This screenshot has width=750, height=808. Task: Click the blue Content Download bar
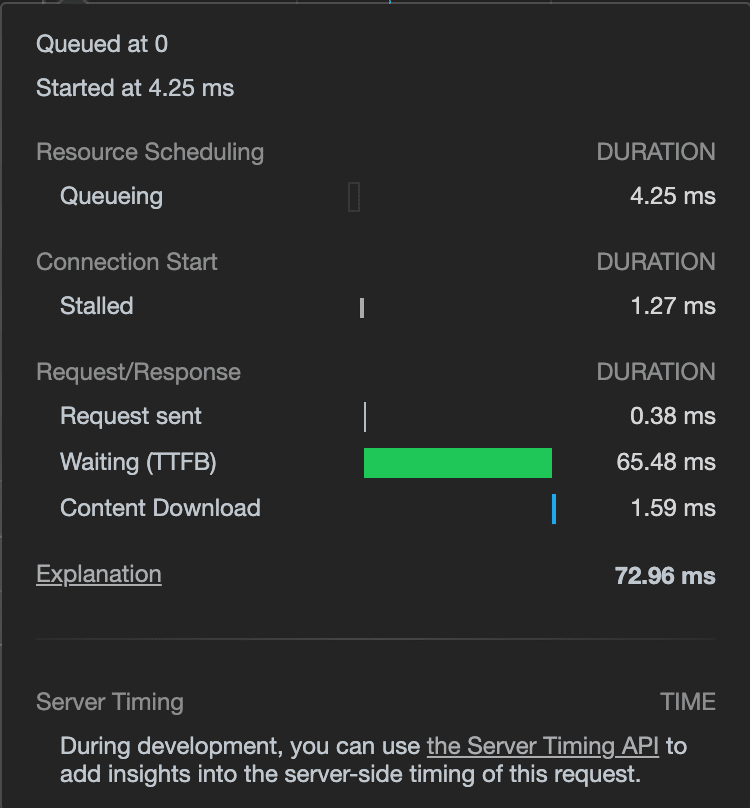pos(554,508)
